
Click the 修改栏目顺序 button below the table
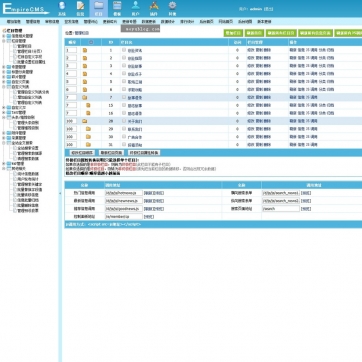pos(82,153)
